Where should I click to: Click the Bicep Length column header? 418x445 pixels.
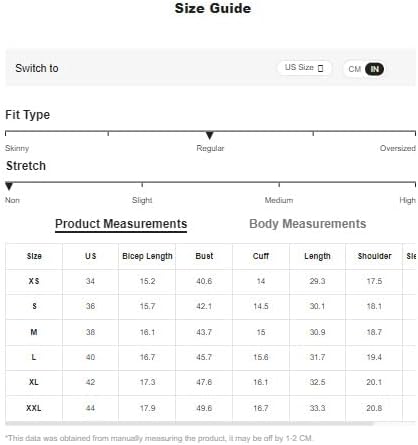pos(147,256)
